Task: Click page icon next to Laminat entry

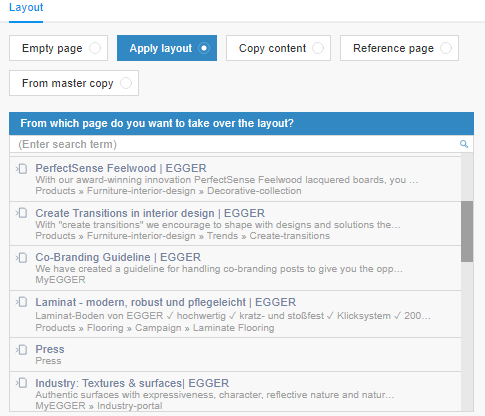Action: point(22,302)
